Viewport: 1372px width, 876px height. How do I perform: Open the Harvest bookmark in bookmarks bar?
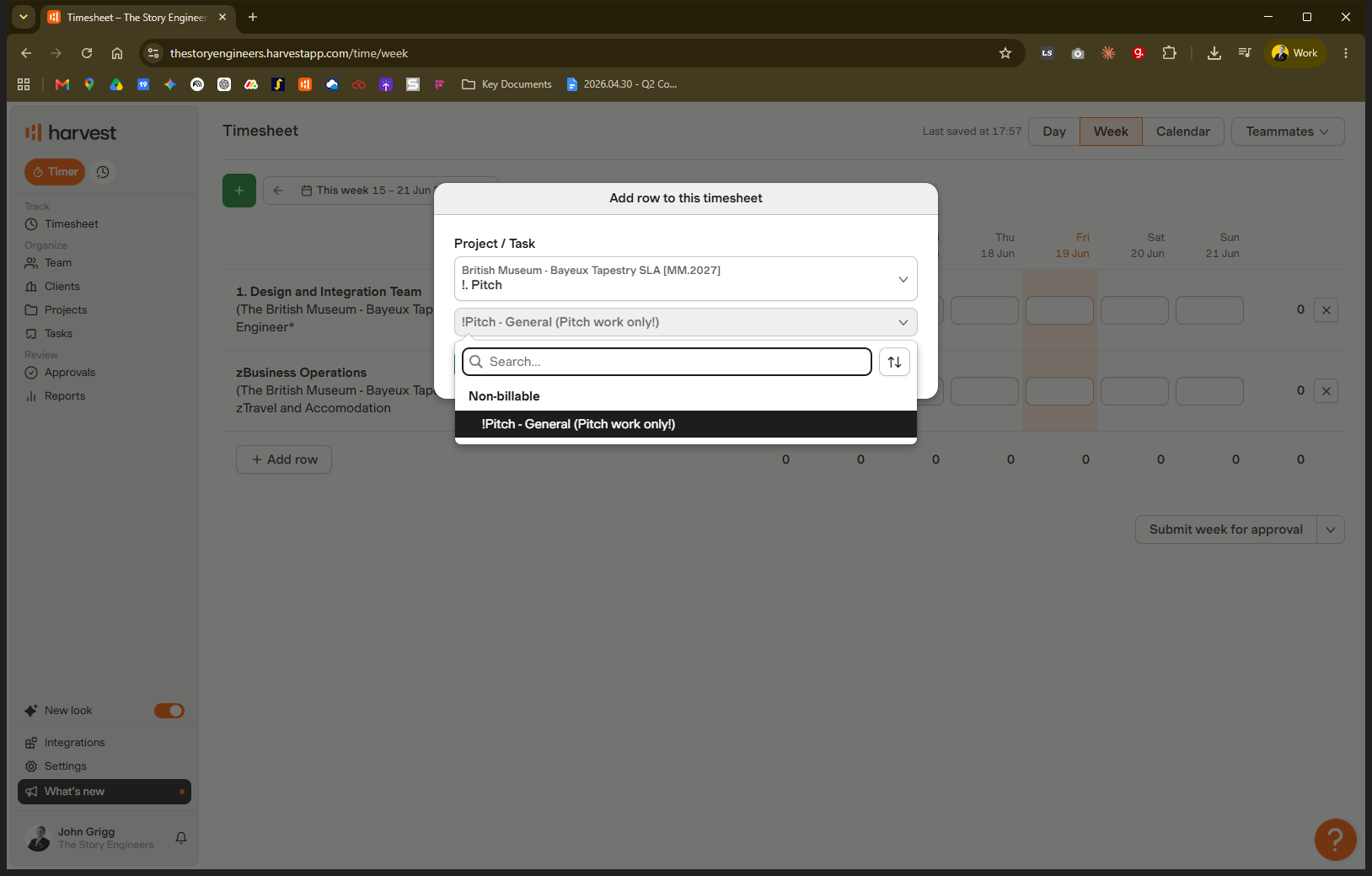click(305, 84)
